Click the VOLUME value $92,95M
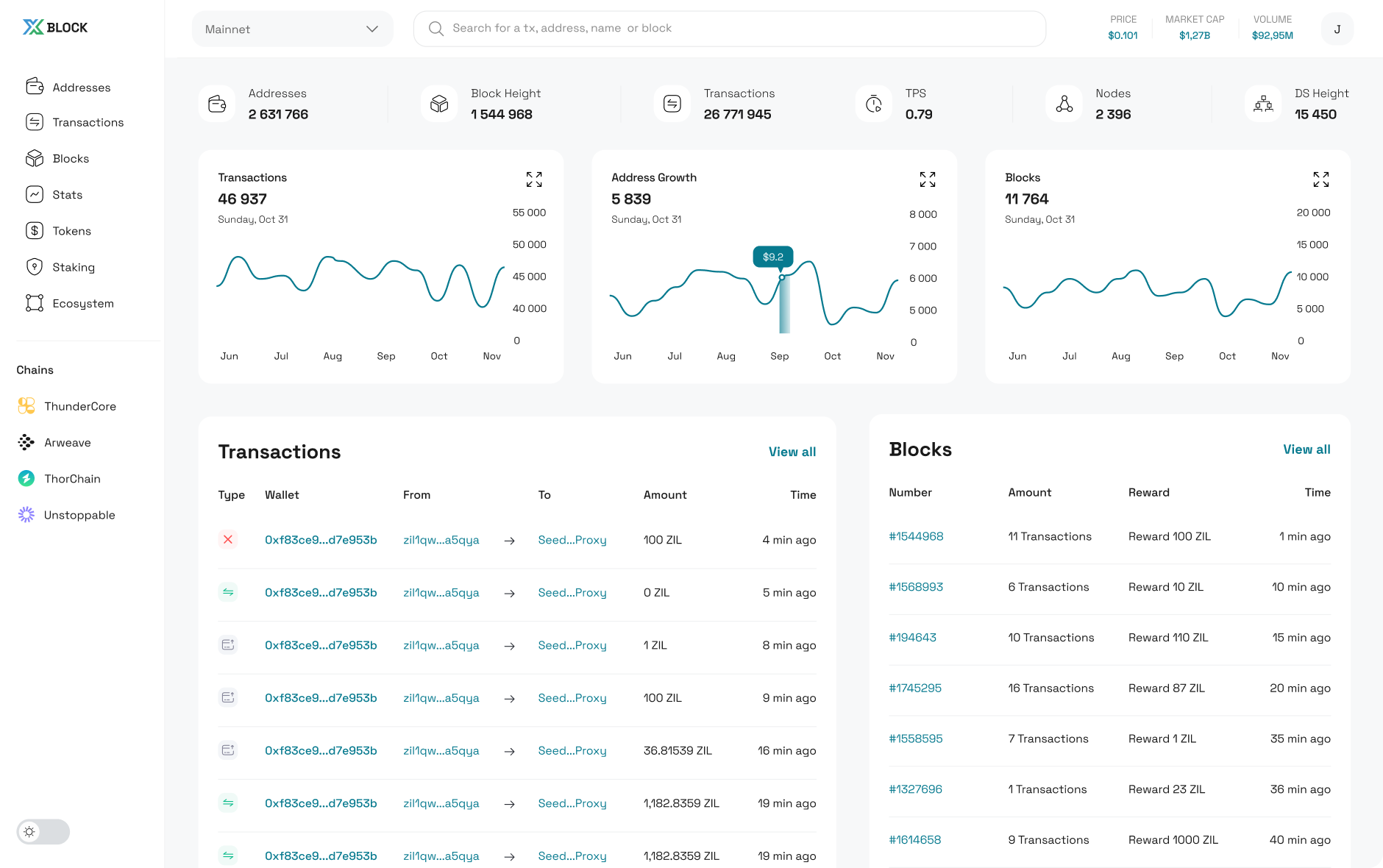The width and height of the screenshot is (1383, 868). pyautogui.click(x=1273, y=35)
